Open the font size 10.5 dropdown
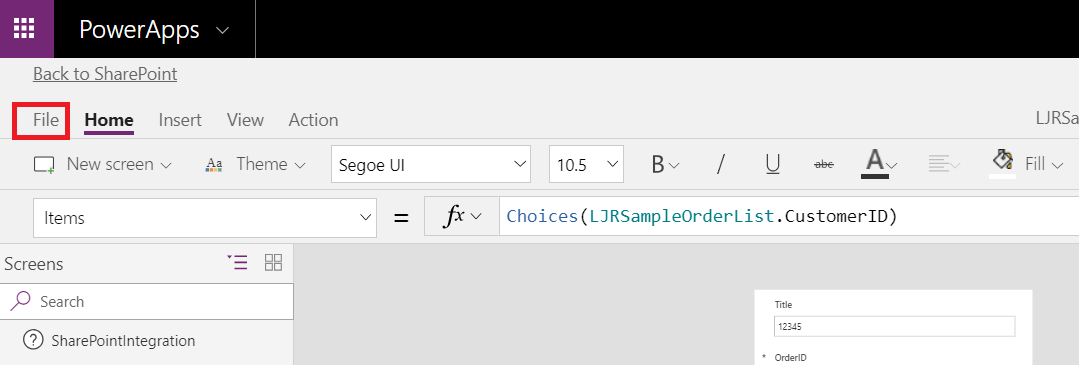Screen dimensions: 1079x365 (586, 165)
